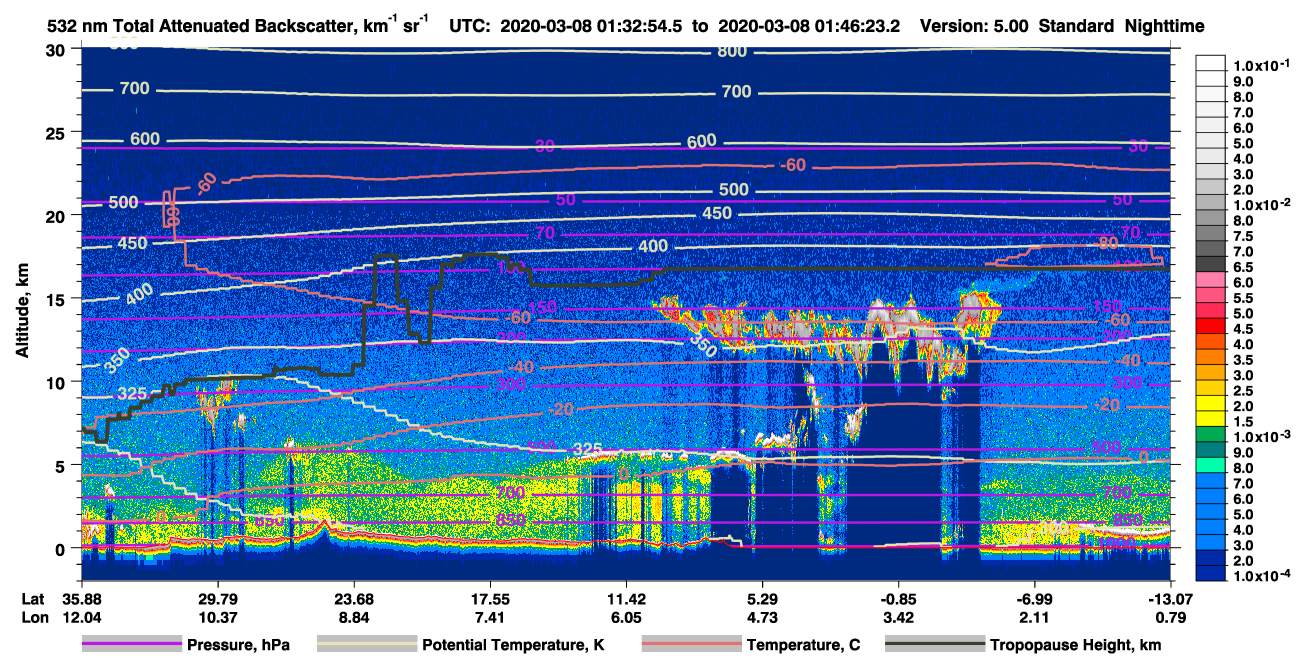The height and width of the screenshot is (667, 1300).
Task: Click the latitude value -0.85
Action: click(898, 598)
